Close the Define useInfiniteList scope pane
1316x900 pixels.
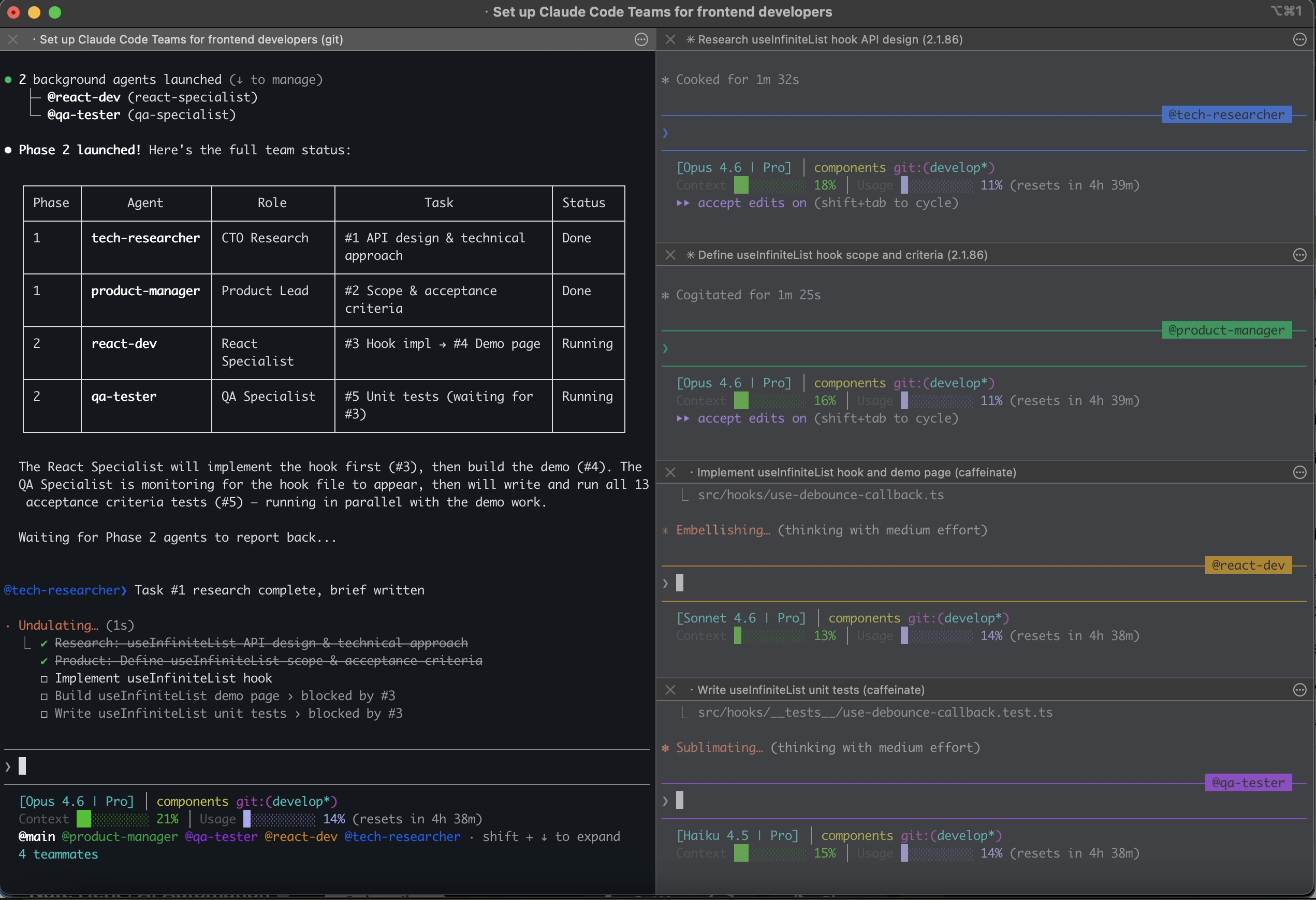click(670, 255)
